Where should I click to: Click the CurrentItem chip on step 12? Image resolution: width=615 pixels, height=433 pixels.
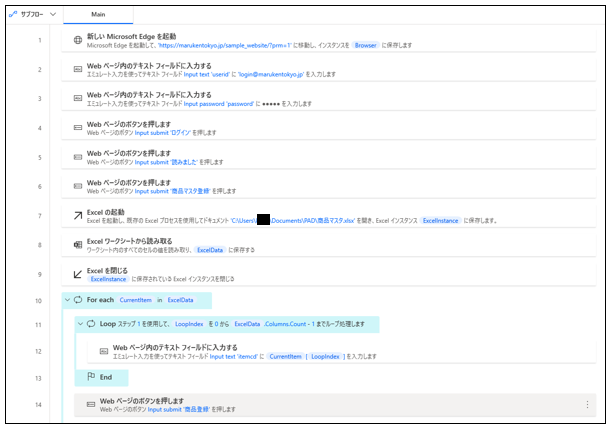click(x=286, y=357)
